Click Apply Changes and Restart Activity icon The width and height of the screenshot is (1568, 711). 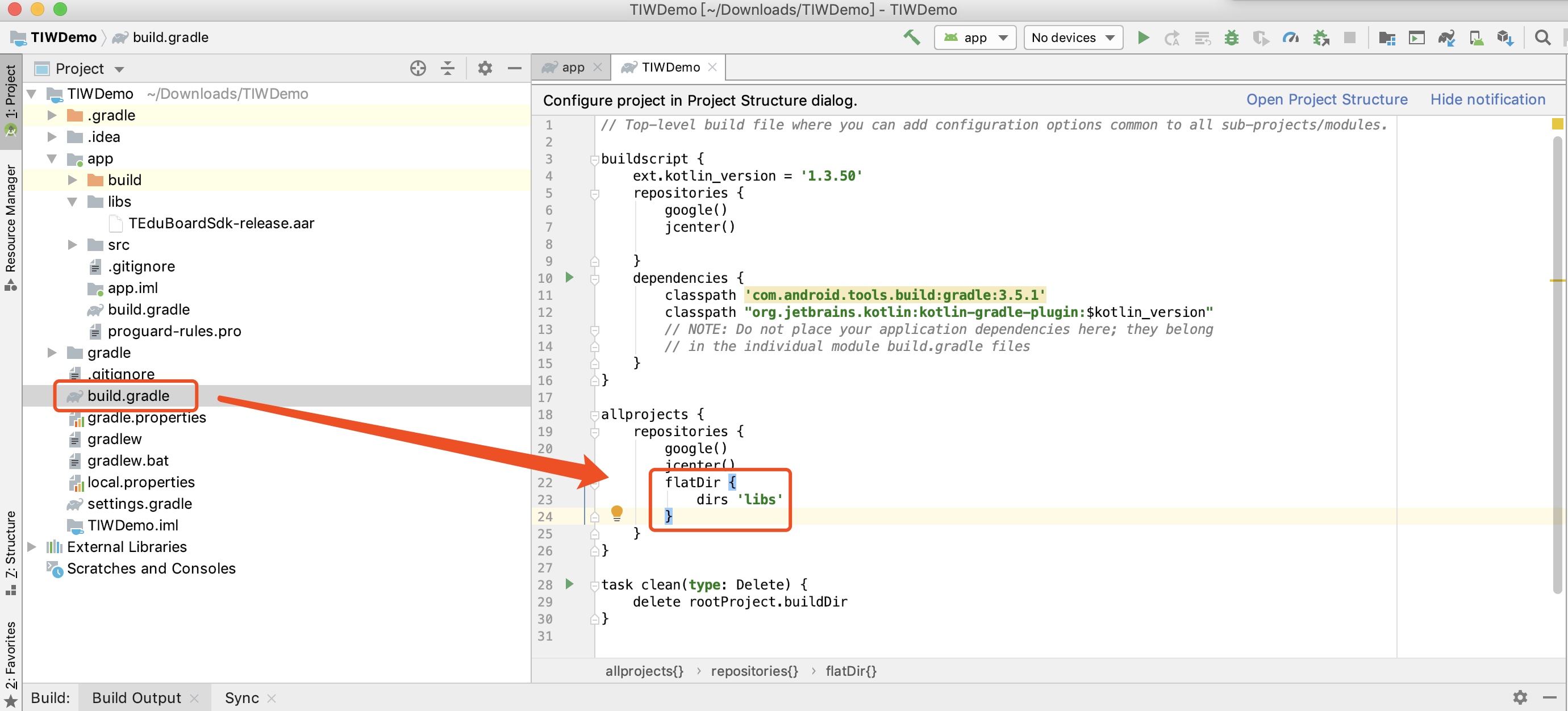coord(1171,37)
